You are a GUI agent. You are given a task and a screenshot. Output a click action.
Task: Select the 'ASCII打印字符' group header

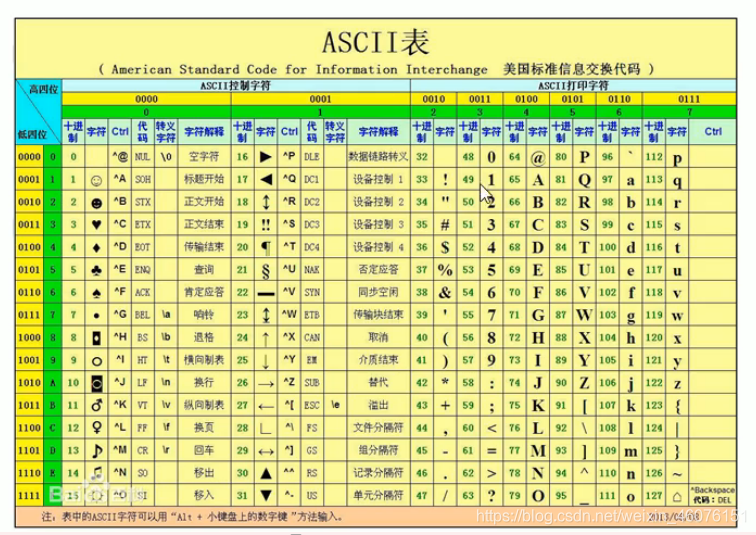[x=573, y=86]
